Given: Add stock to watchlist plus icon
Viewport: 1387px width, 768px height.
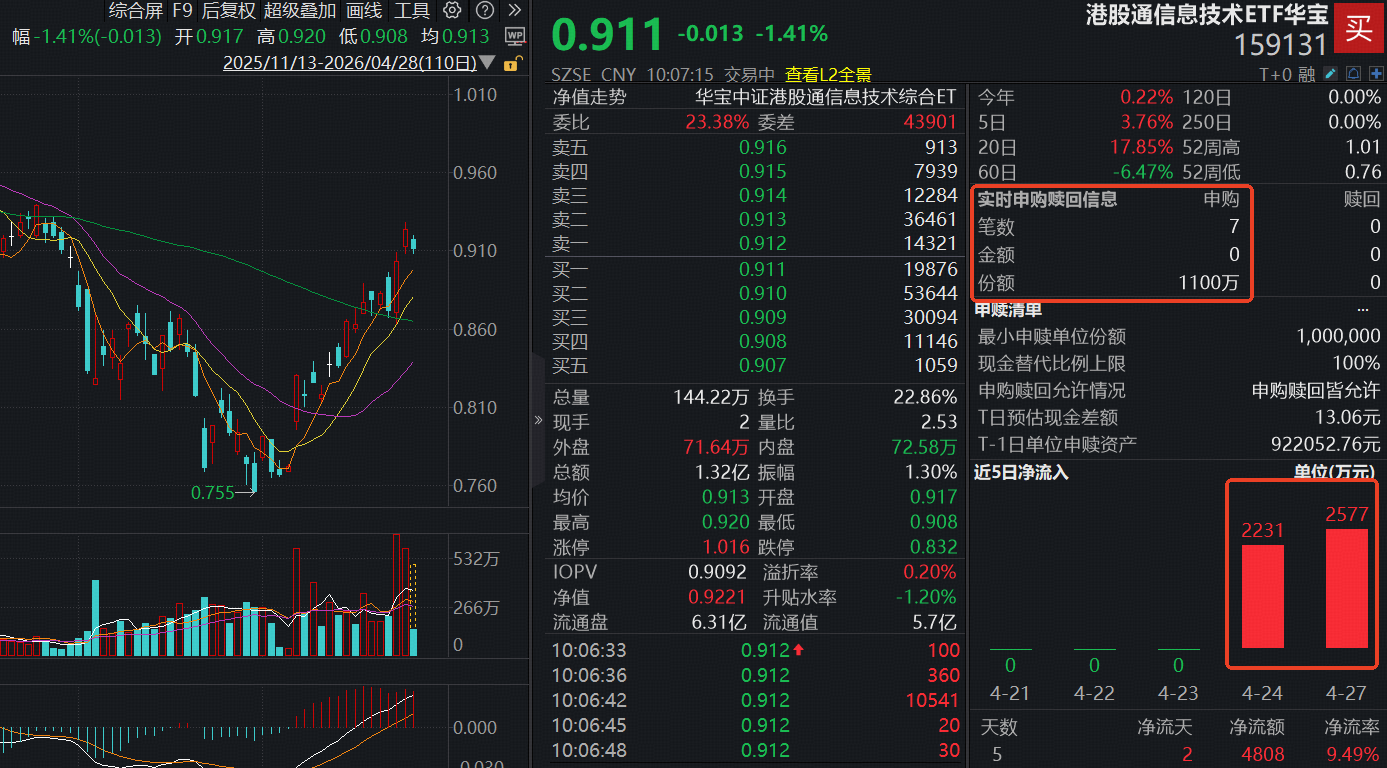Looking at the screenshot, I should point(1376,73).
